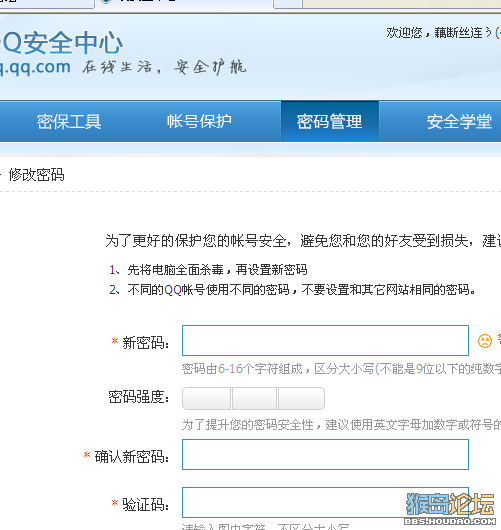Click the first password strength segment

[x=207, y=399]
